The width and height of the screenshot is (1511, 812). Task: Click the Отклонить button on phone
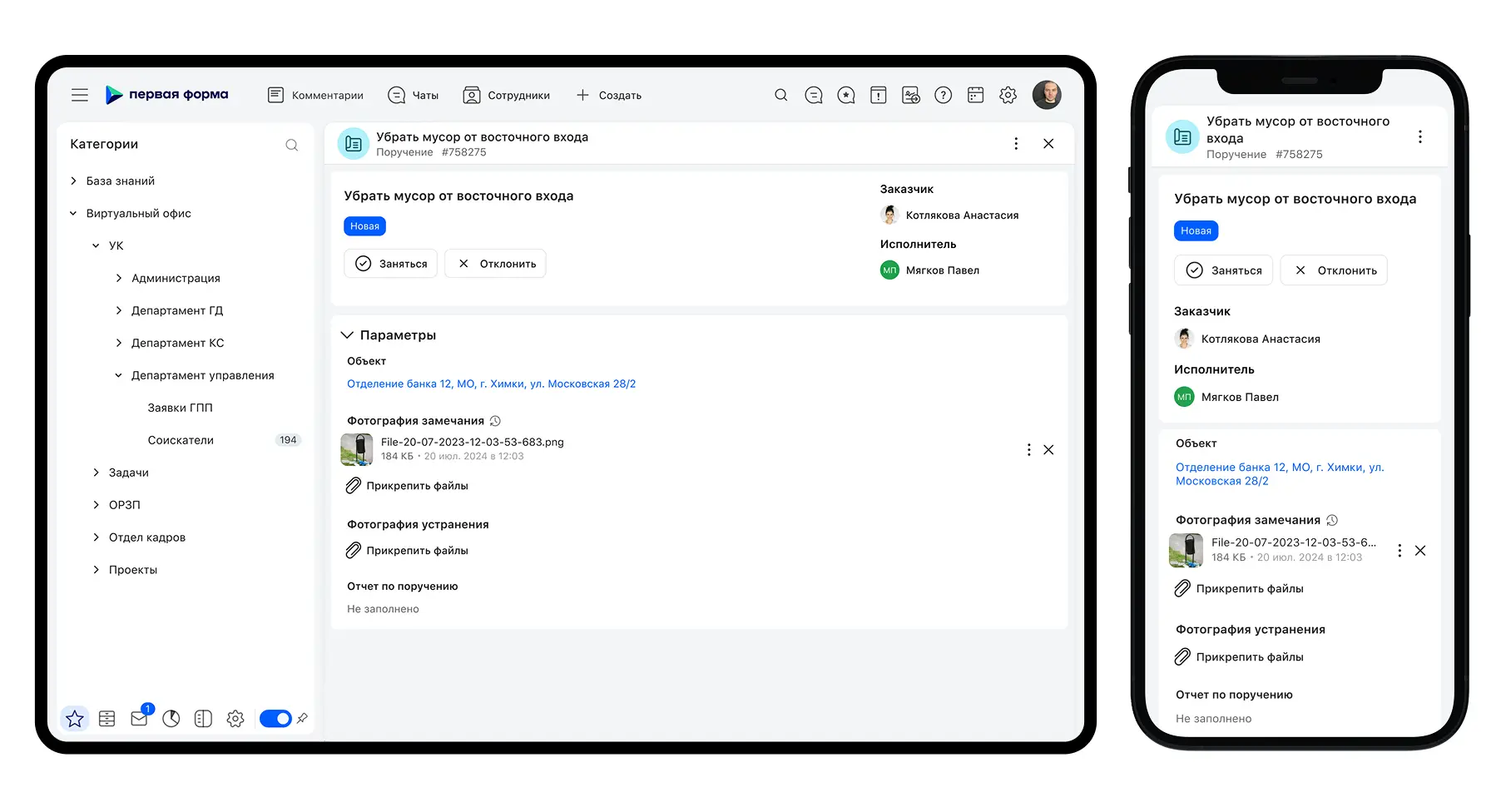pos(1334,270)
